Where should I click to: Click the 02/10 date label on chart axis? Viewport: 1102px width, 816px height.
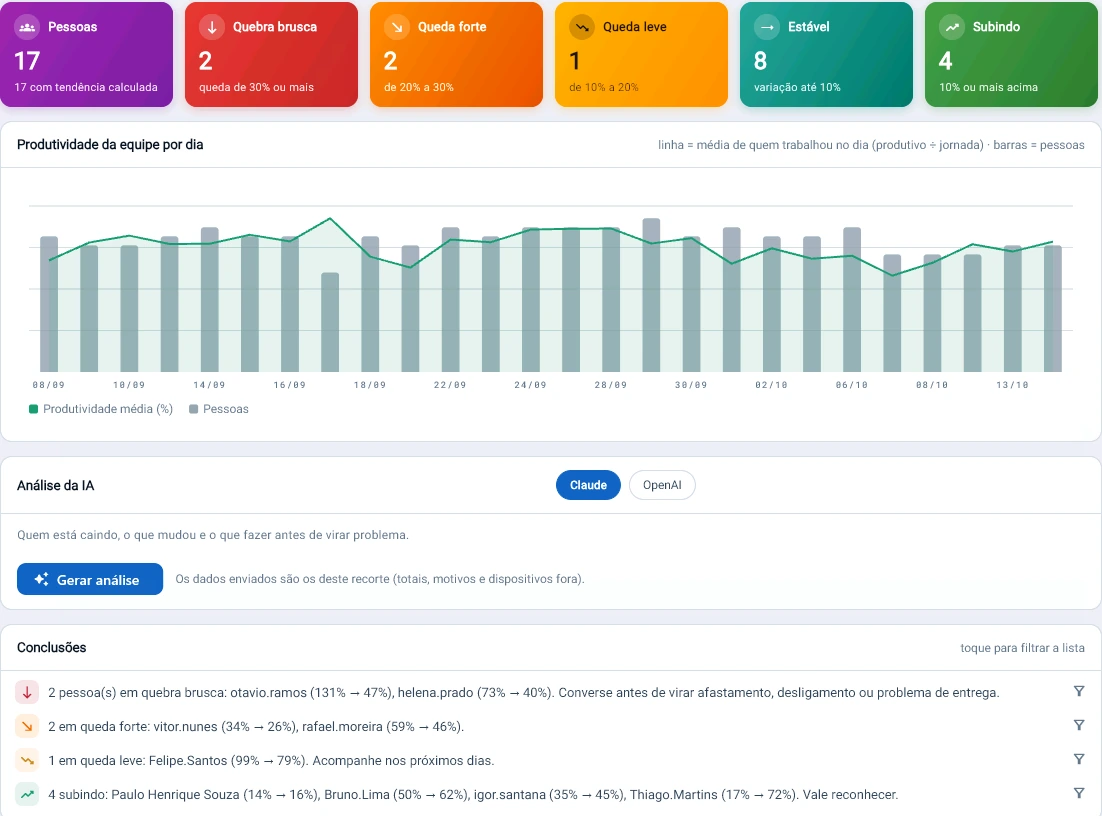(x=771, y=385)
